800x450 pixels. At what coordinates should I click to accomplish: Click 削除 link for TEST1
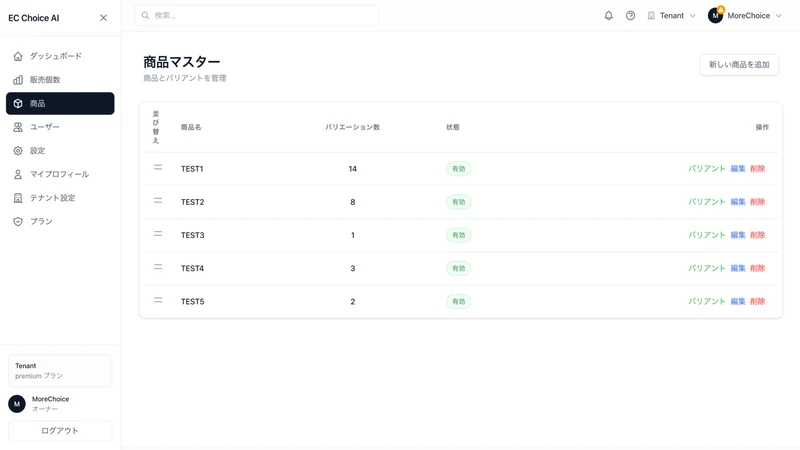758,168
